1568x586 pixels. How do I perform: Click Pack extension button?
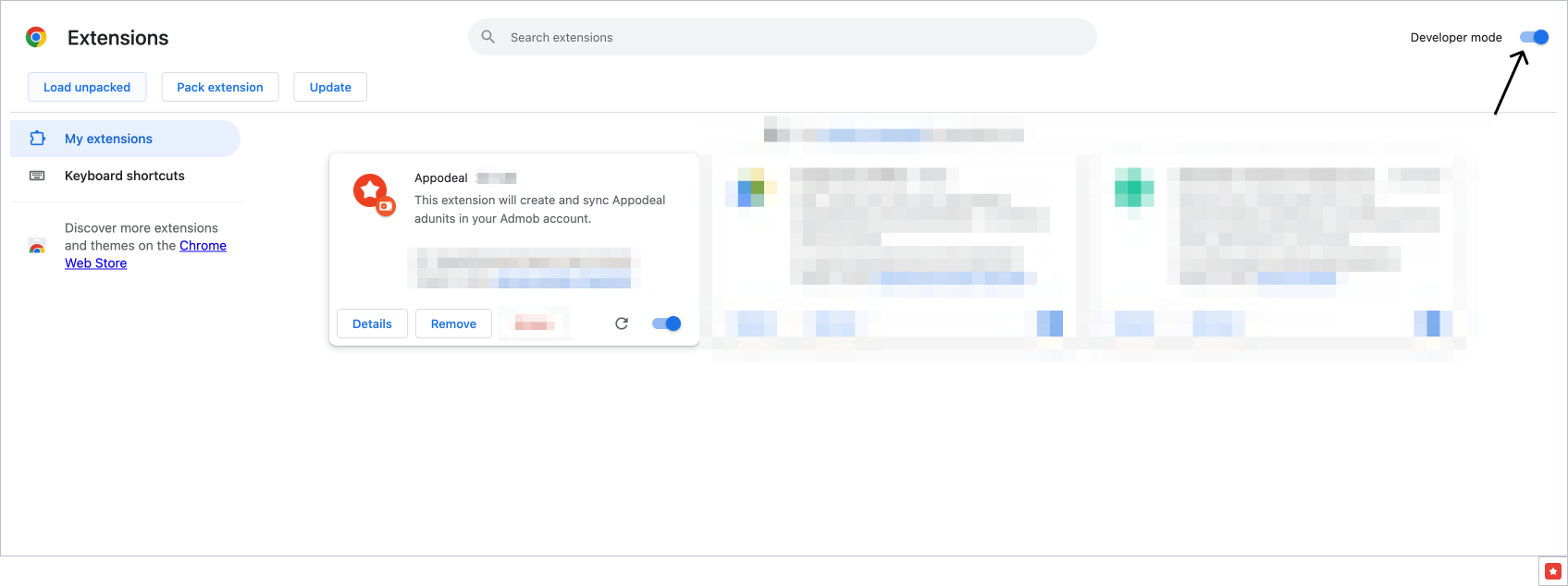pyautogui.click(x=220, y=87)
